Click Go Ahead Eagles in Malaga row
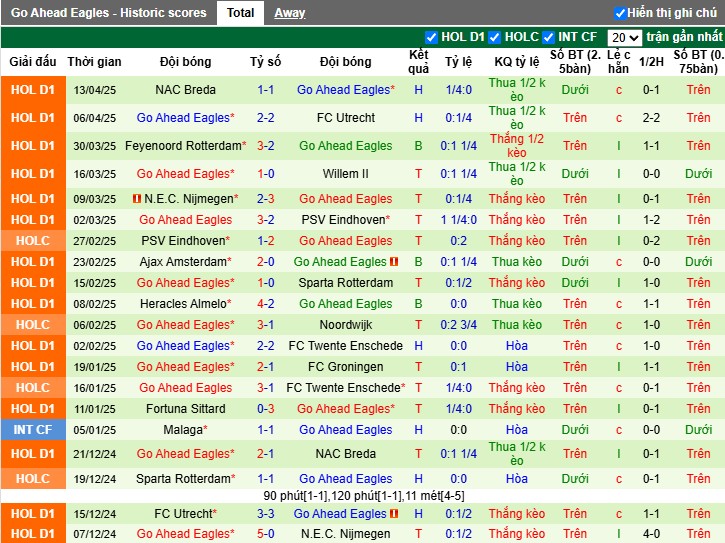 (x=345, y=430)
